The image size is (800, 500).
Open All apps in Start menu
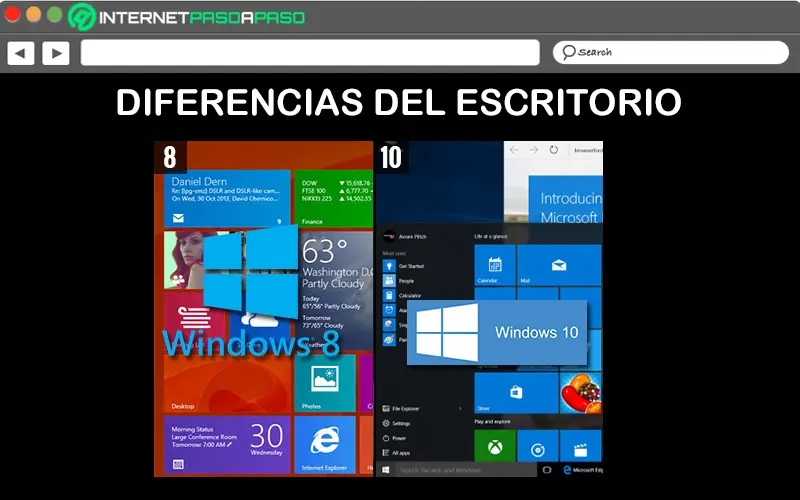[x=396, y=453]
